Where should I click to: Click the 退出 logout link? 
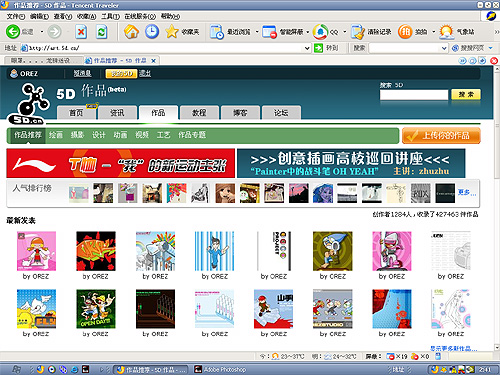coord(145,73)
